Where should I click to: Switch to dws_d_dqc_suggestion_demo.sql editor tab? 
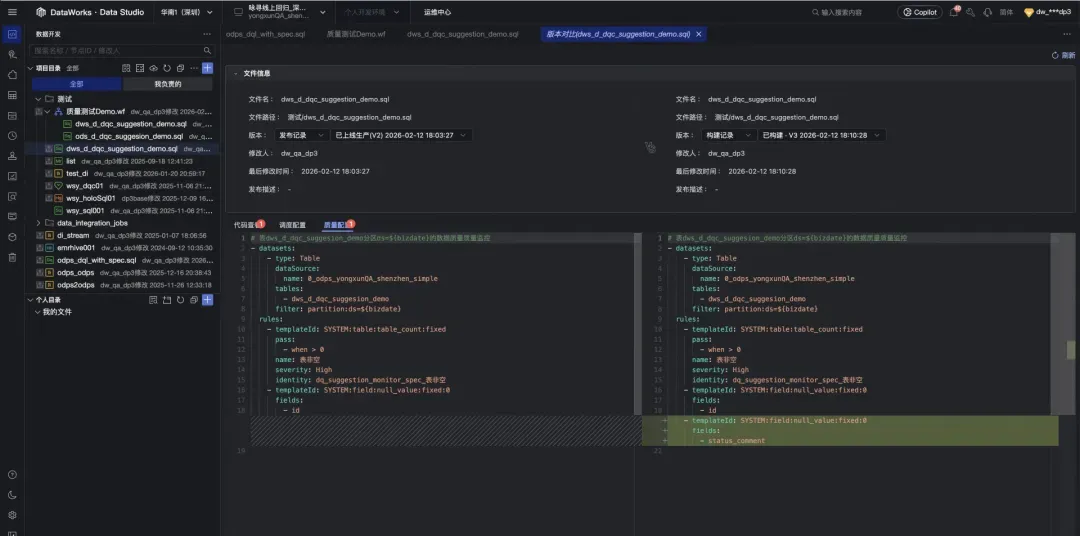pos(462,34)
